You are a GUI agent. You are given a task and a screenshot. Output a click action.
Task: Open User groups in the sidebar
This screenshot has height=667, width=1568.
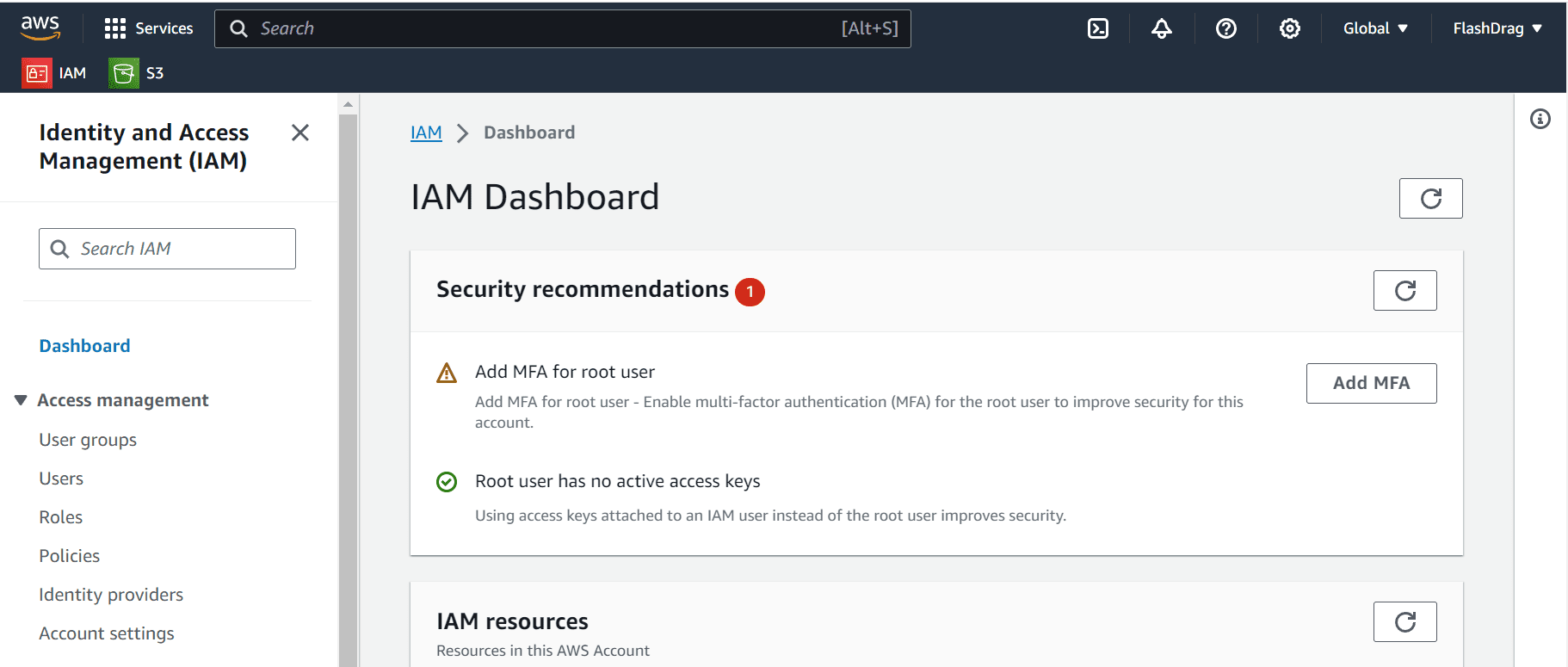[x=88, y=440]
